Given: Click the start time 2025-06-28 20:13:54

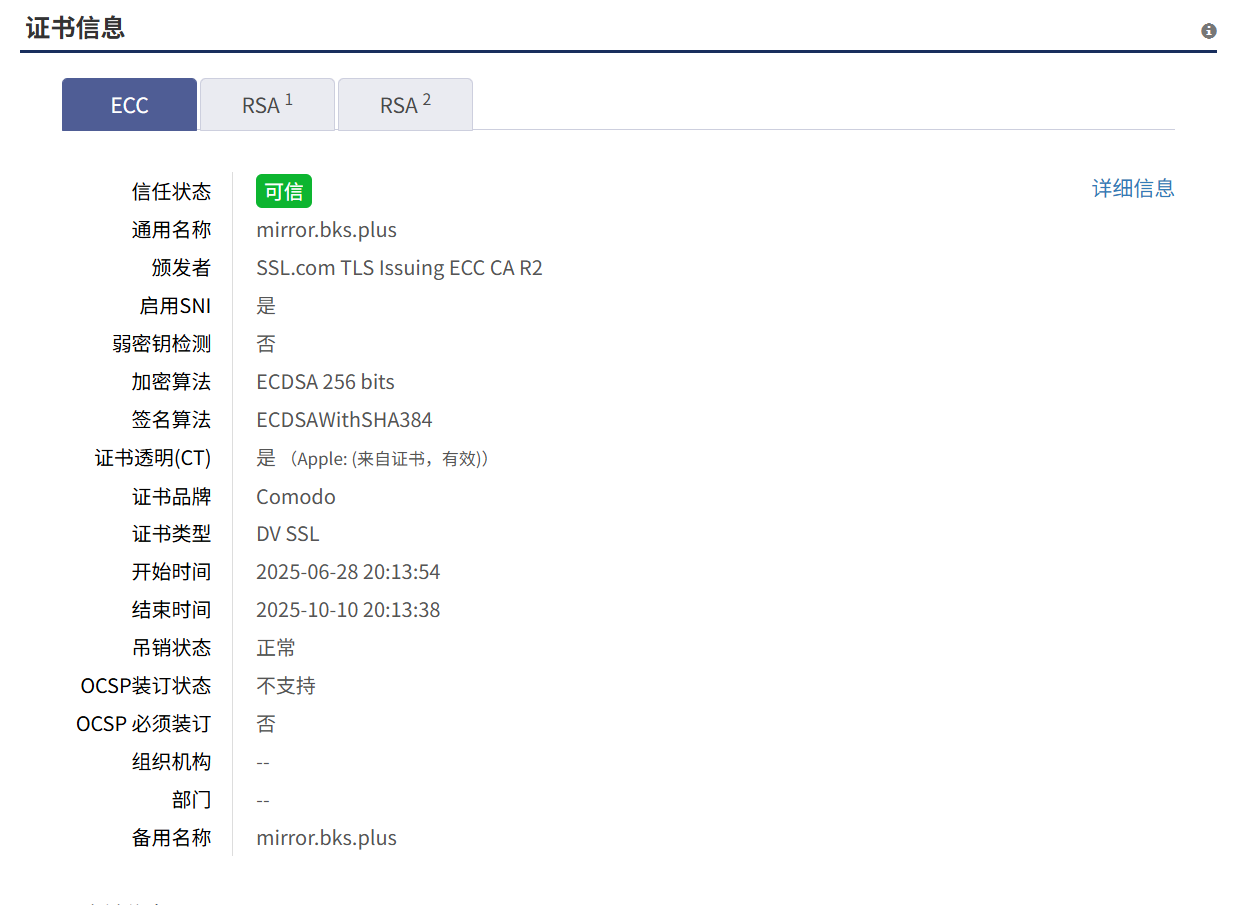Looking at the screenshot, I should (x=348, y=572).
